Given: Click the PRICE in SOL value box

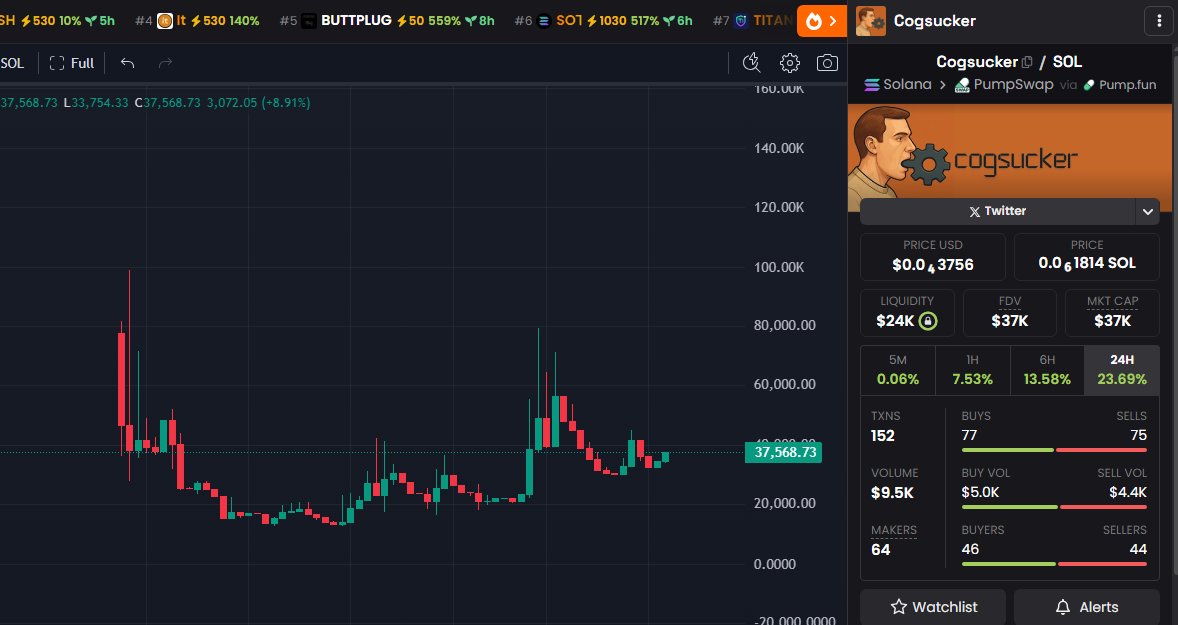Looking at the screenshot, I should [x=1087, y=257].
